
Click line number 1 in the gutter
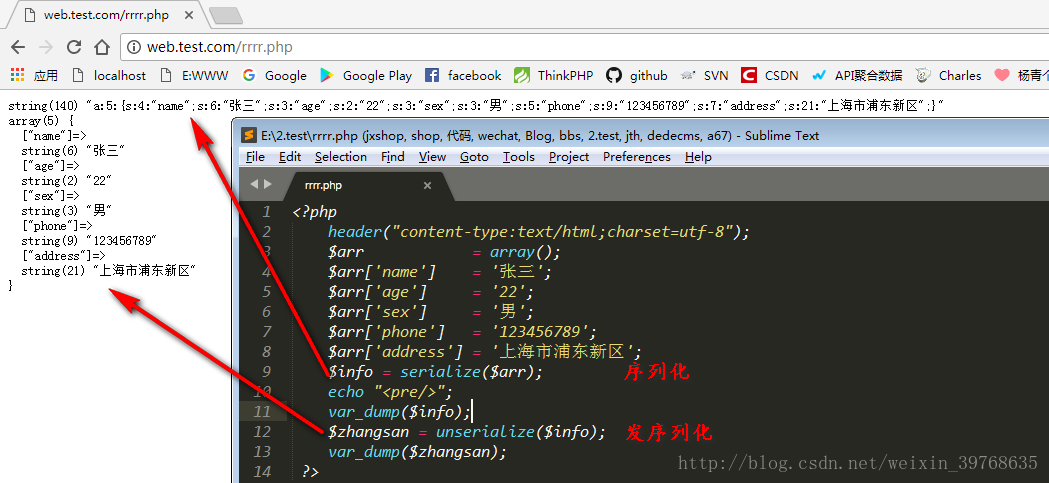coord(267,212)
